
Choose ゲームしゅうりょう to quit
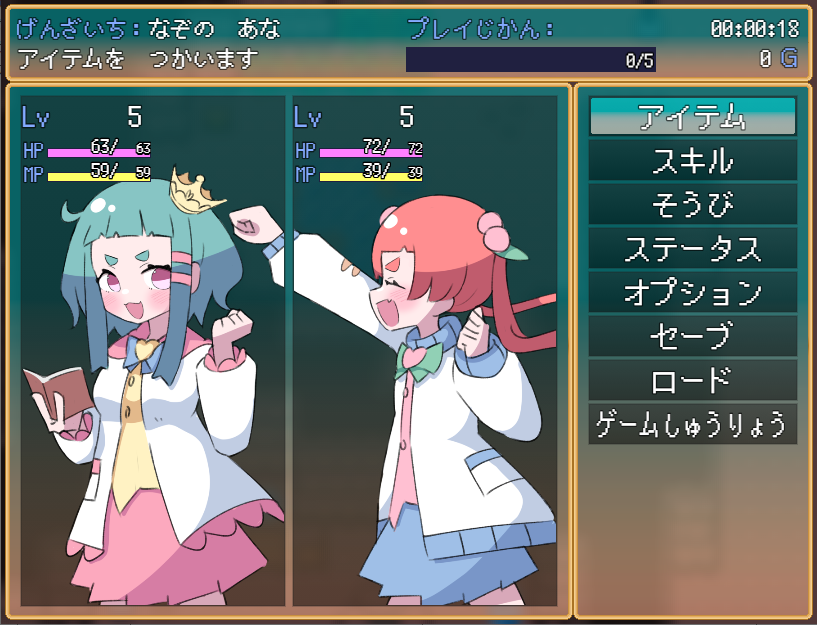[x=692, y=424]
